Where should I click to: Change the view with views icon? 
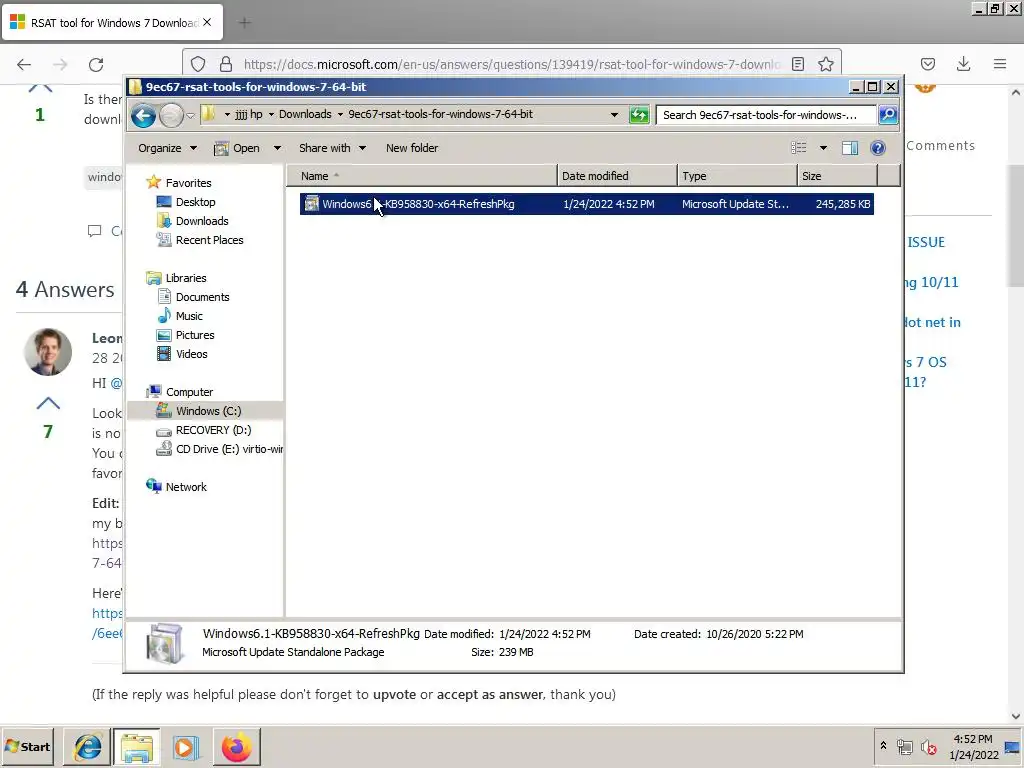click(798, 148)
